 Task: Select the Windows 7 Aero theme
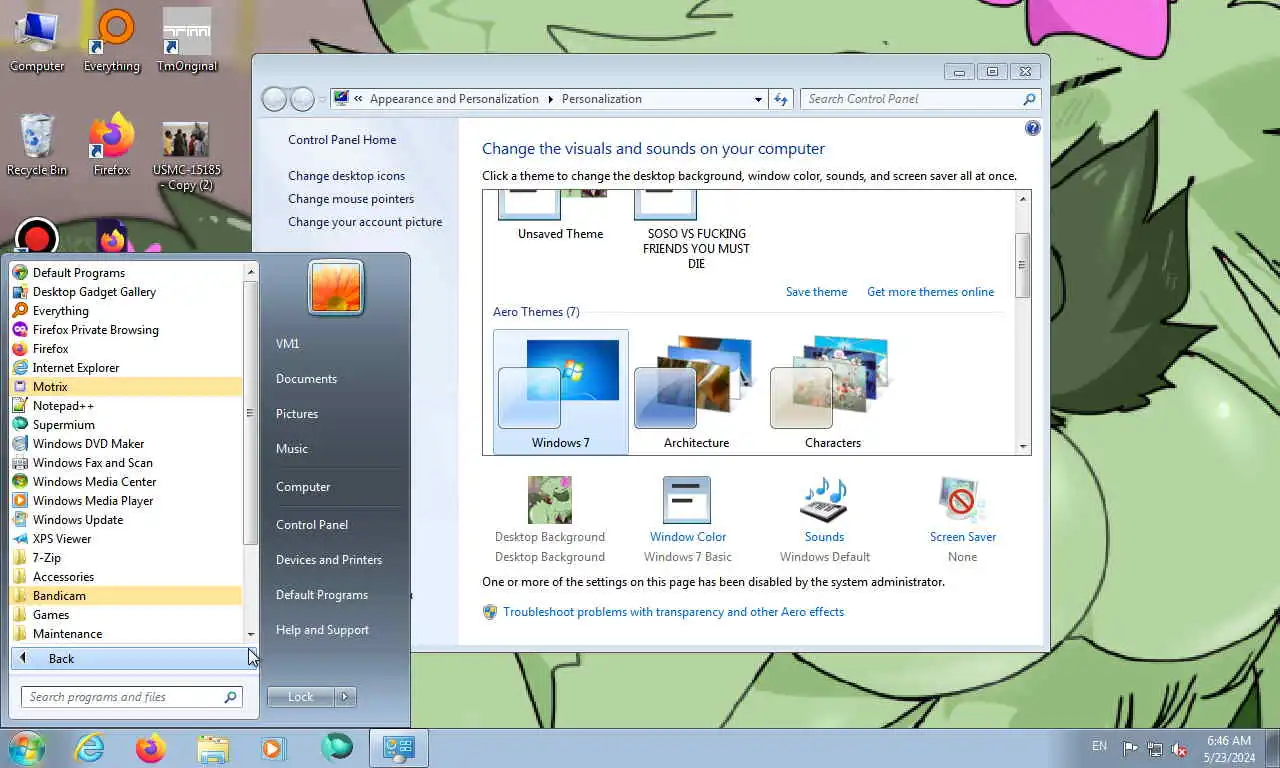(560, 392)
